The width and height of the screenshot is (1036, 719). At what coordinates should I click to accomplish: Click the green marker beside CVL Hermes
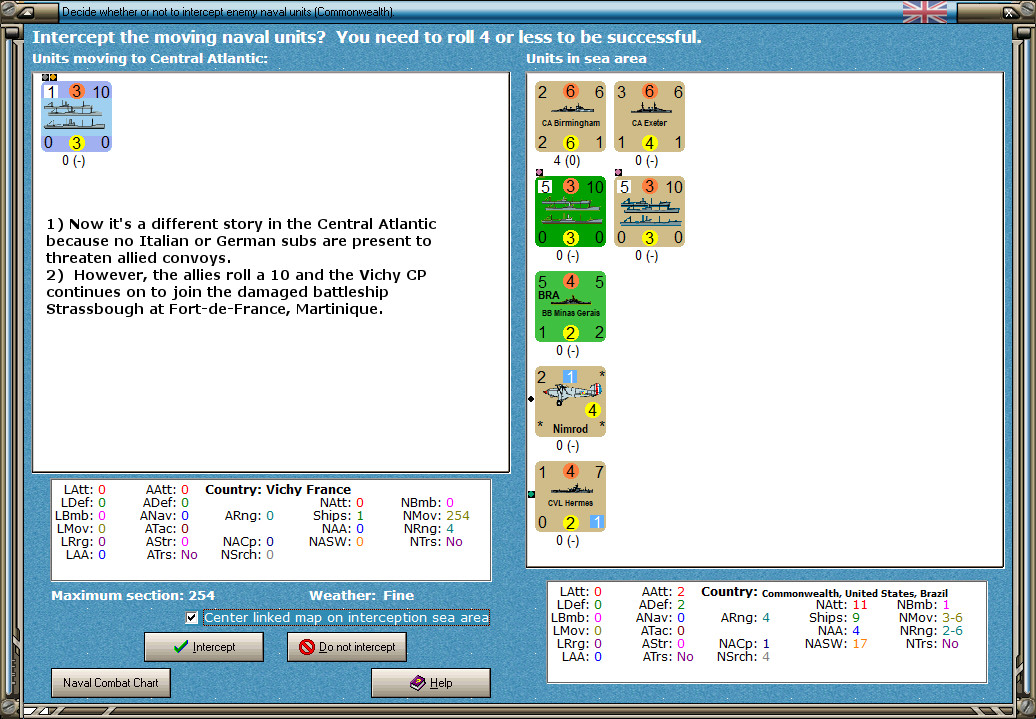(x=531, y=494)
